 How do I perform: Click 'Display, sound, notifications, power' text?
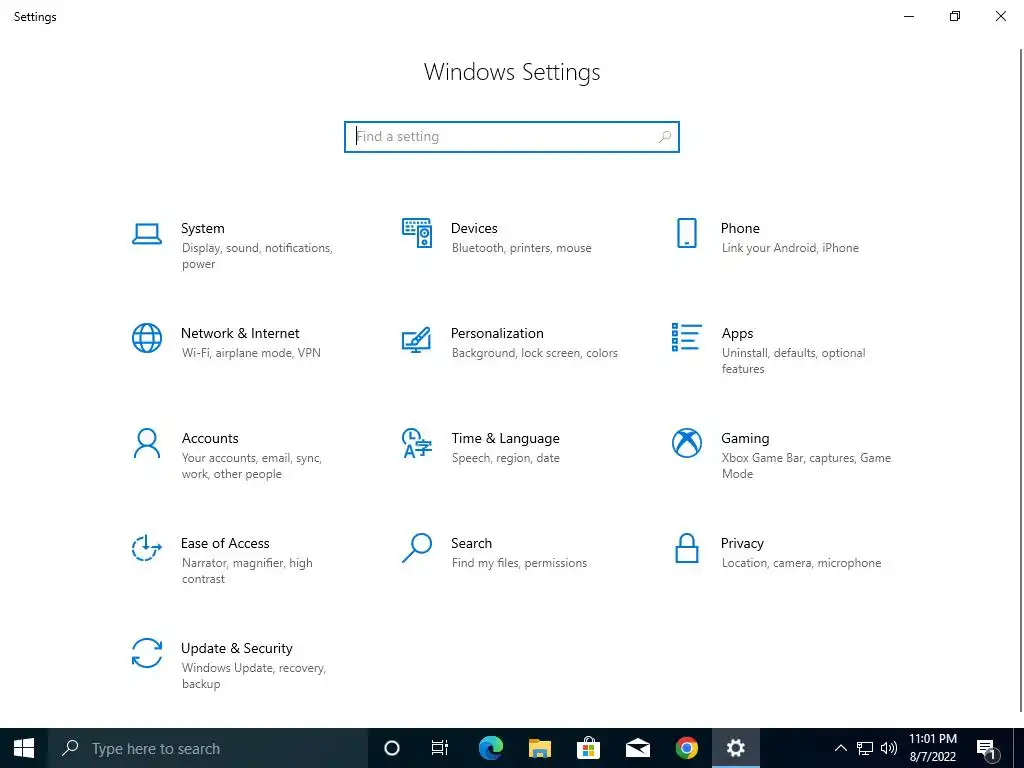tap(257, 256)
